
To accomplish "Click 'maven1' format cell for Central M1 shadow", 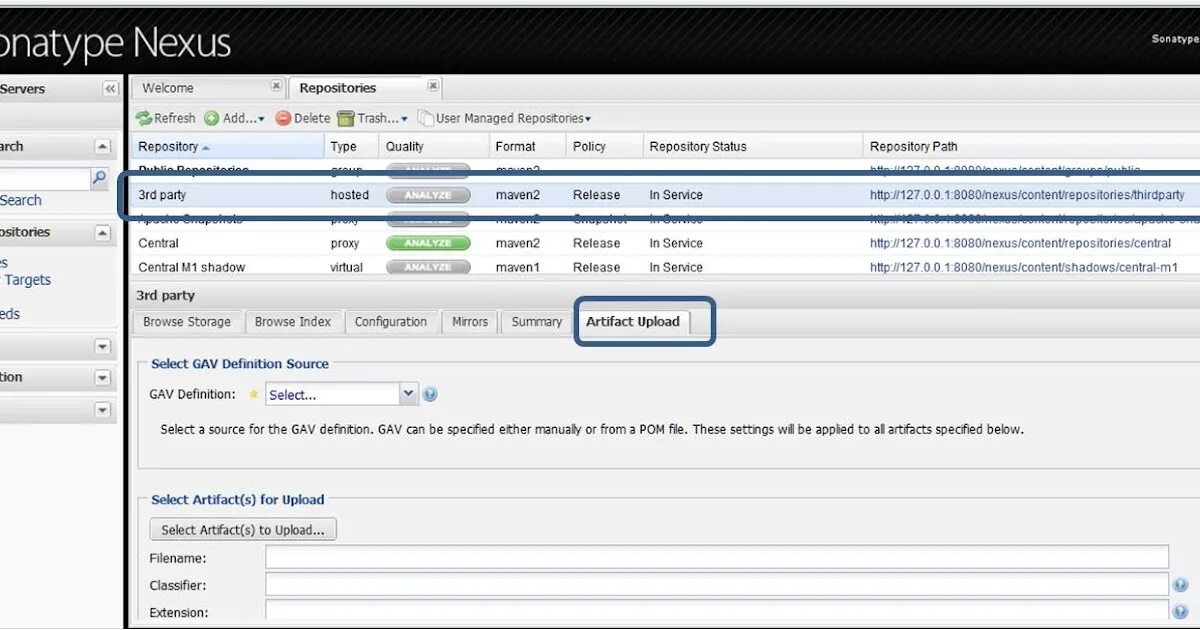I will (517, 267).
